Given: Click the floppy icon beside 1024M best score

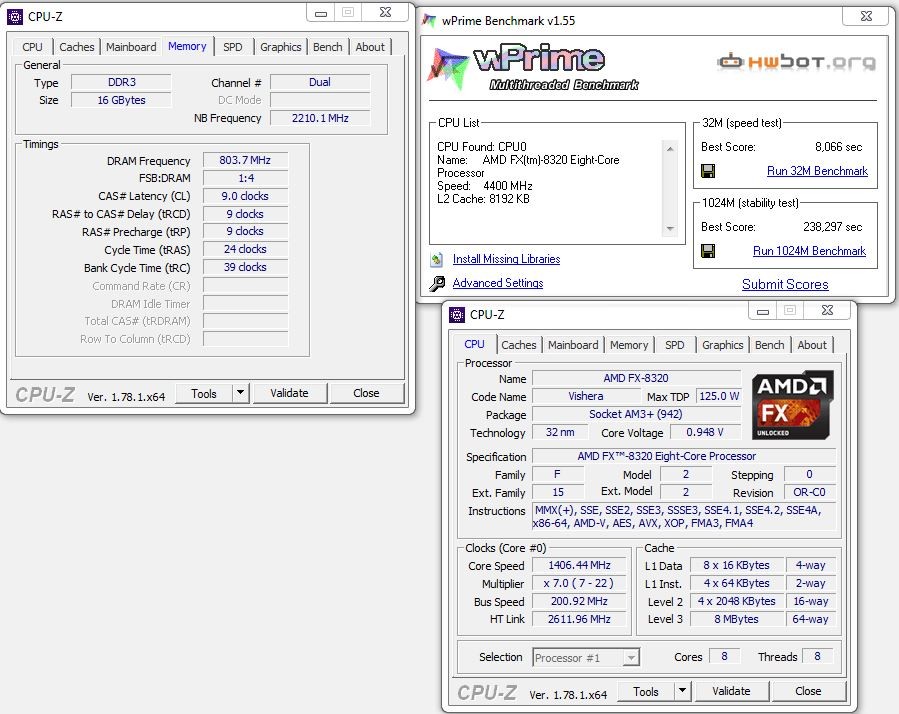Looking at the screenshot, I should (708, 251).
